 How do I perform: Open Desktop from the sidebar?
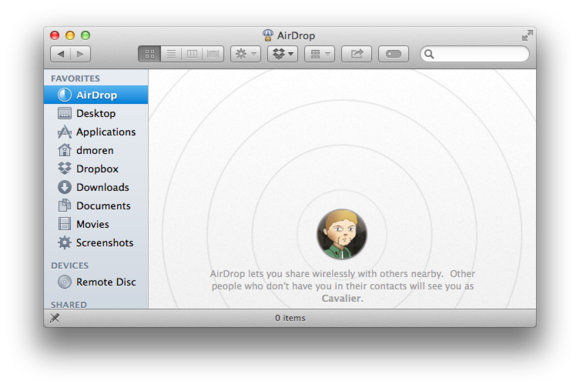pos(96,114)
